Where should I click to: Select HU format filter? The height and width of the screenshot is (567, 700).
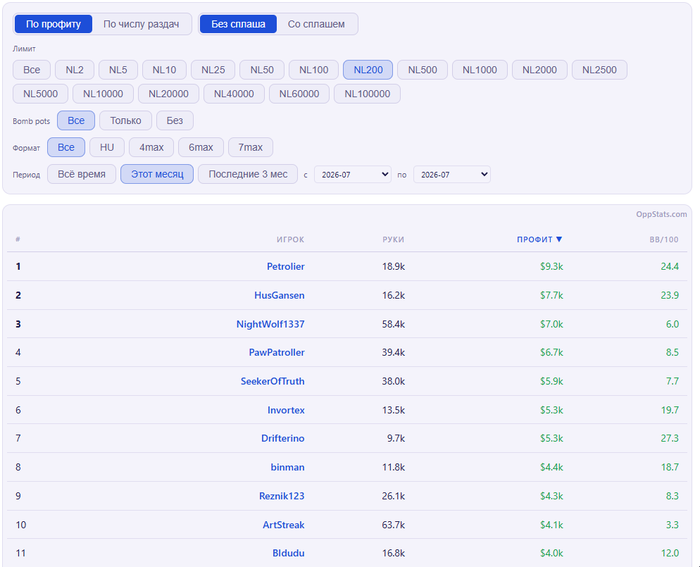click(x=107, y=147)
